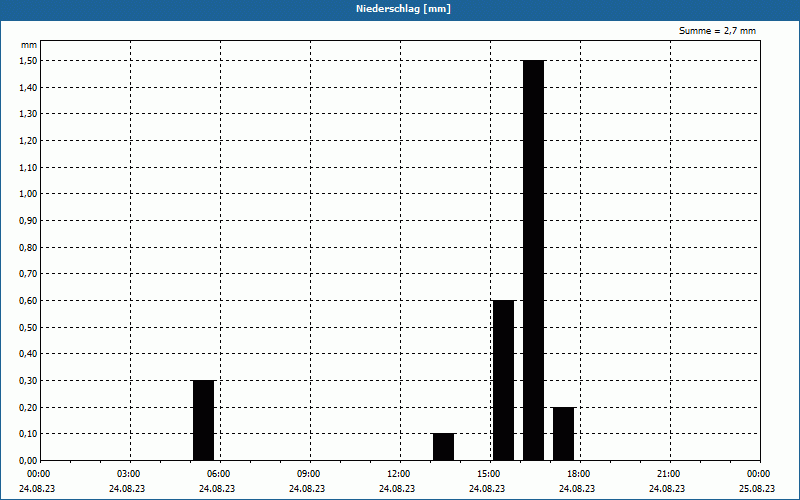
Task: Click the 0,60 y-axis value
Action: pyautogui.click(x=28, y=301)
